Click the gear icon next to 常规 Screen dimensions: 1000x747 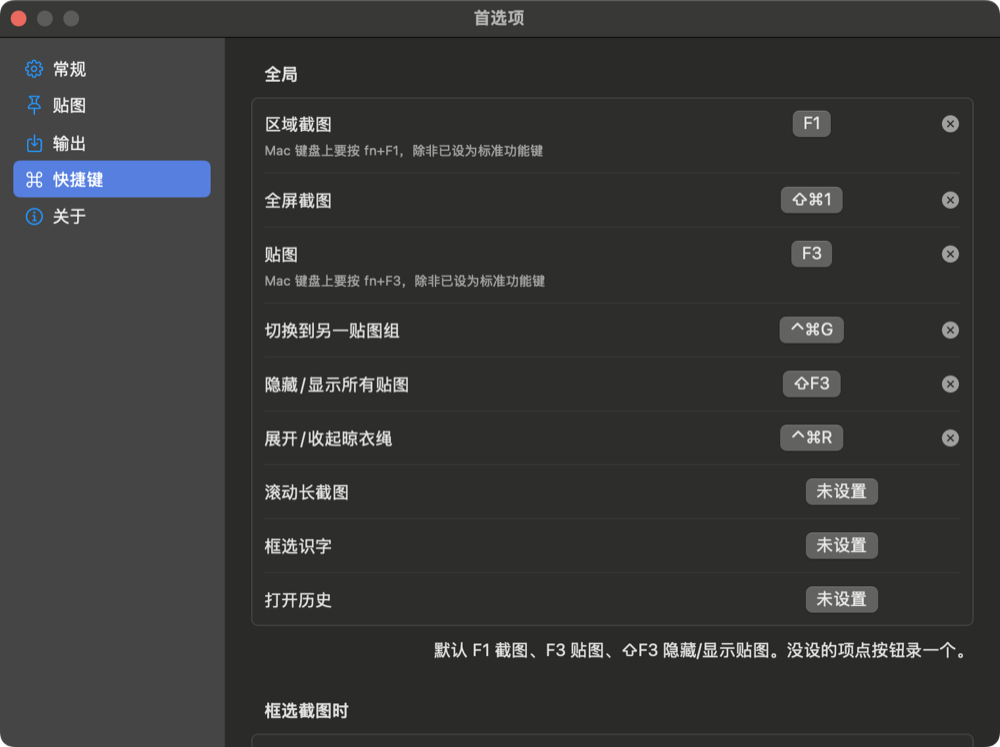point(34,69)
